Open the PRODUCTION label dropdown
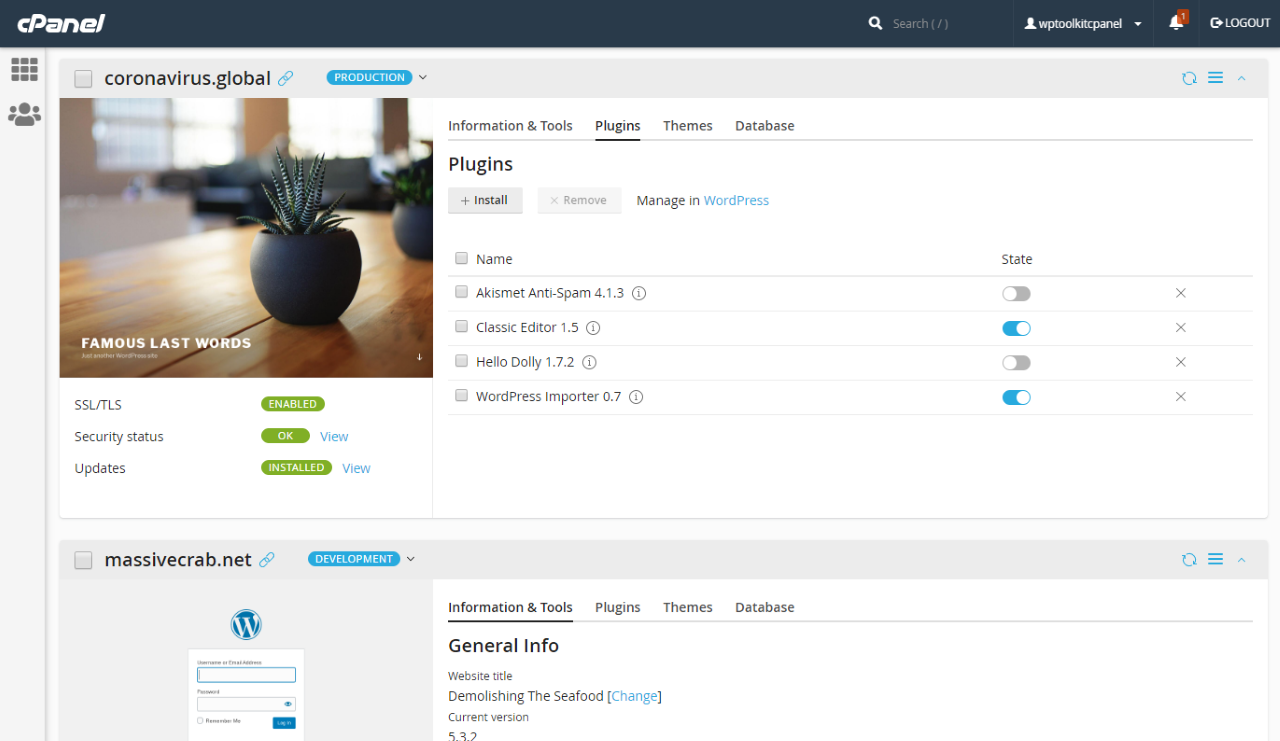The height and width of the screenshot is (741, 1280). pyautogui.click(x=422, y=78)
